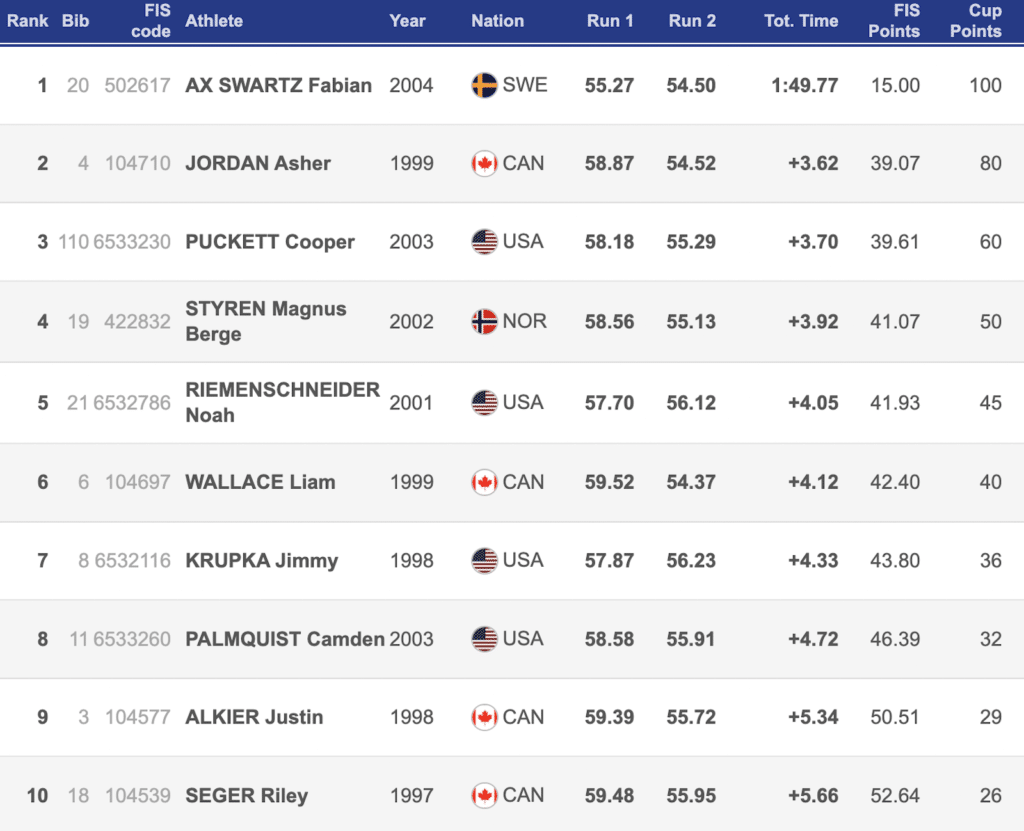Select the Cup Points column header
The width and height of the screenshot is (1024, 831).
[976, 21]
